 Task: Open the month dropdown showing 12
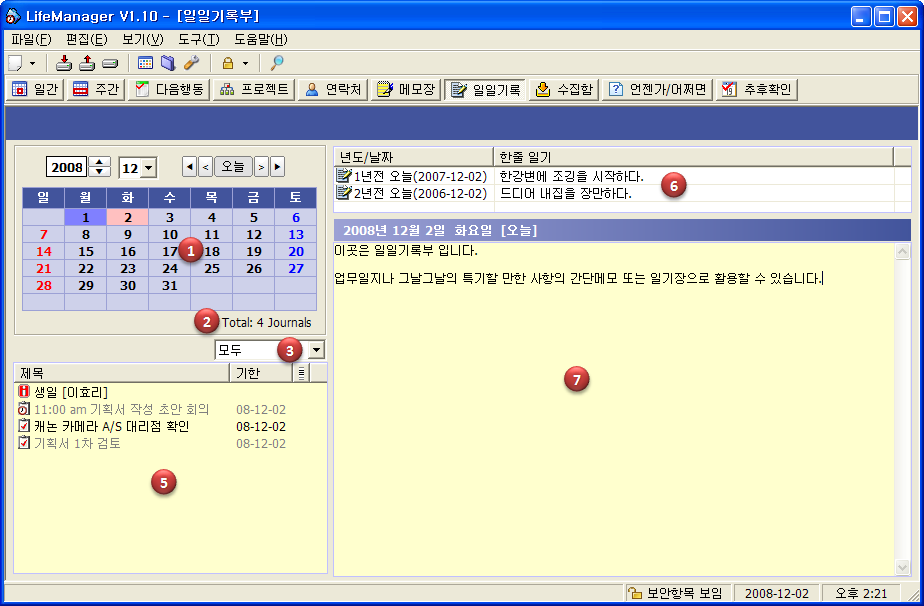tap(148, 168)
